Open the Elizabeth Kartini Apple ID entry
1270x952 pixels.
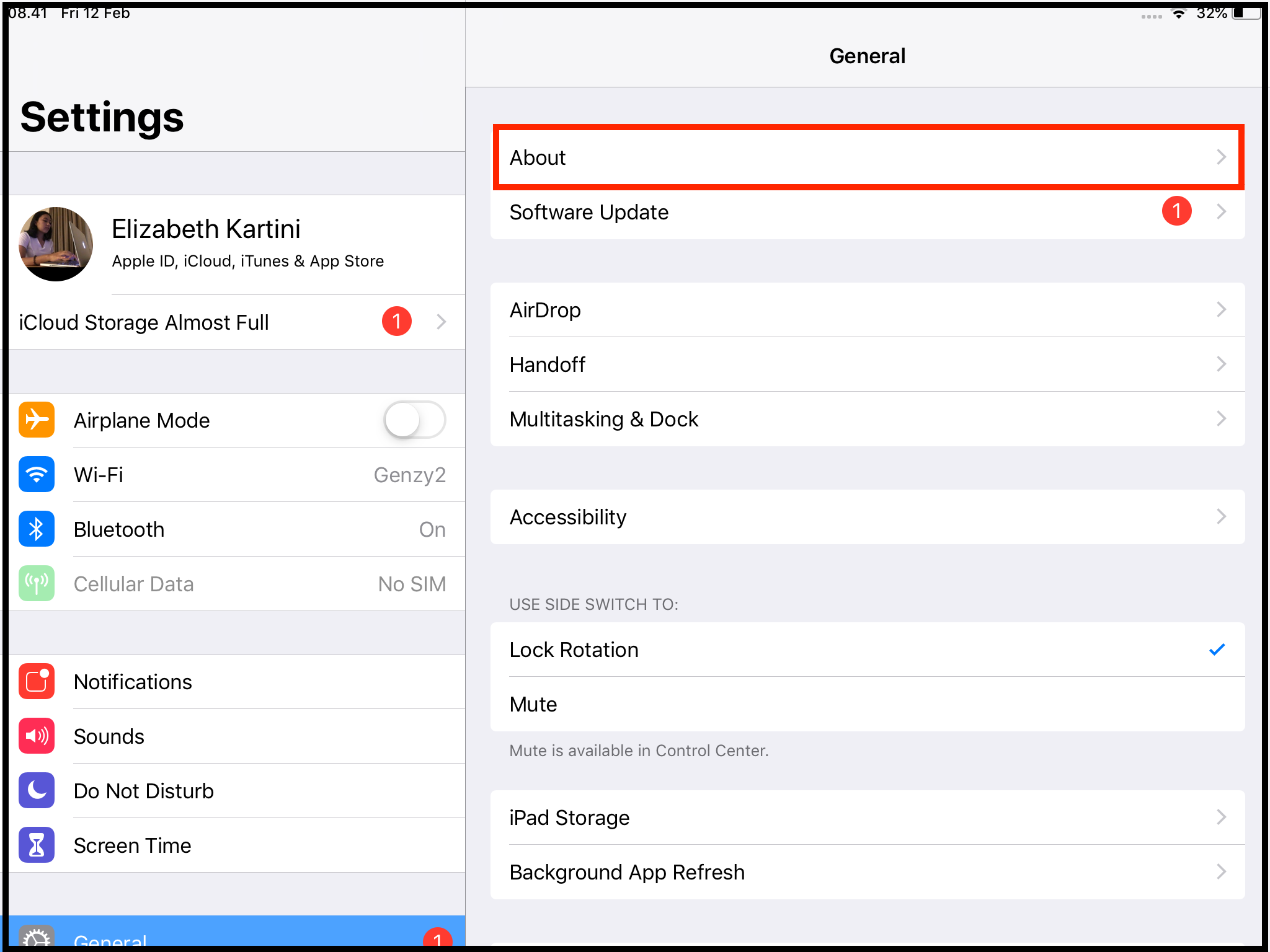[x=236, y=244]
